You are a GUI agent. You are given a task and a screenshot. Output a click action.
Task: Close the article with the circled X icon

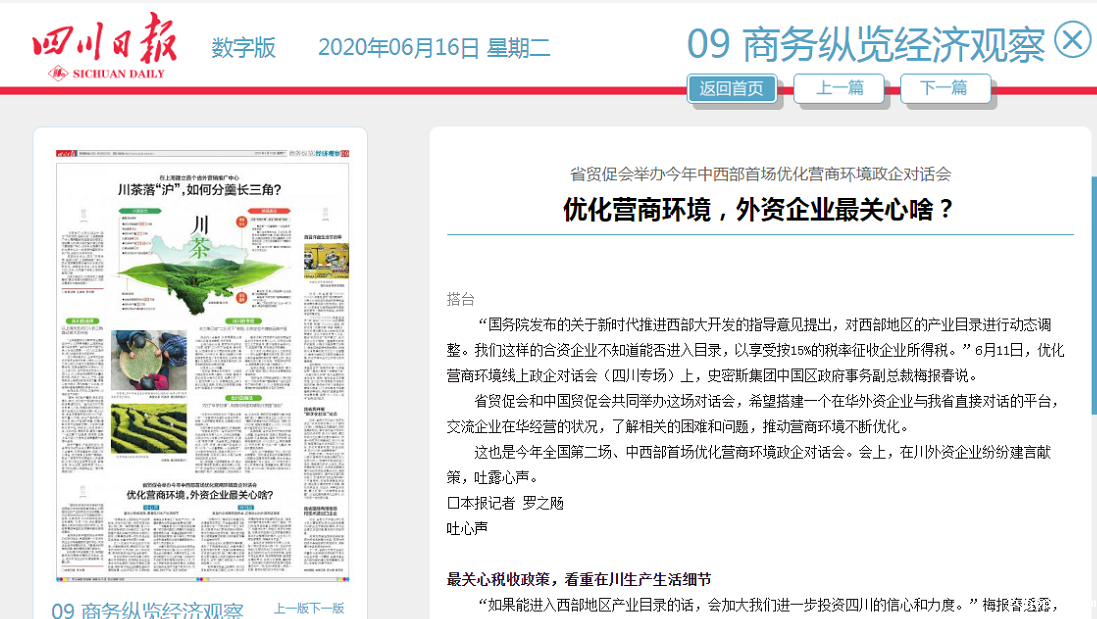pos(1072,41)
